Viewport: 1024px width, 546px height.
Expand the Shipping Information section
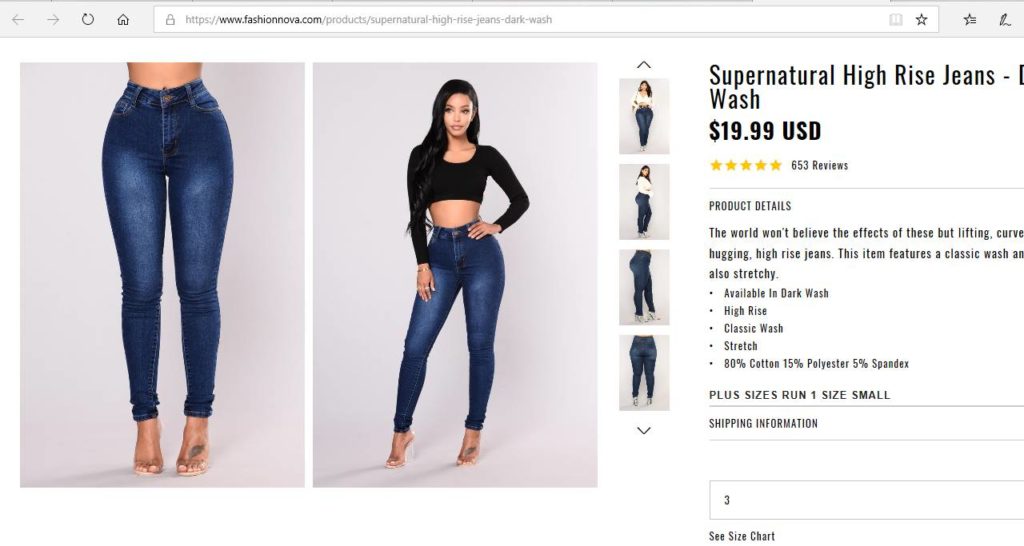(763, 423)
